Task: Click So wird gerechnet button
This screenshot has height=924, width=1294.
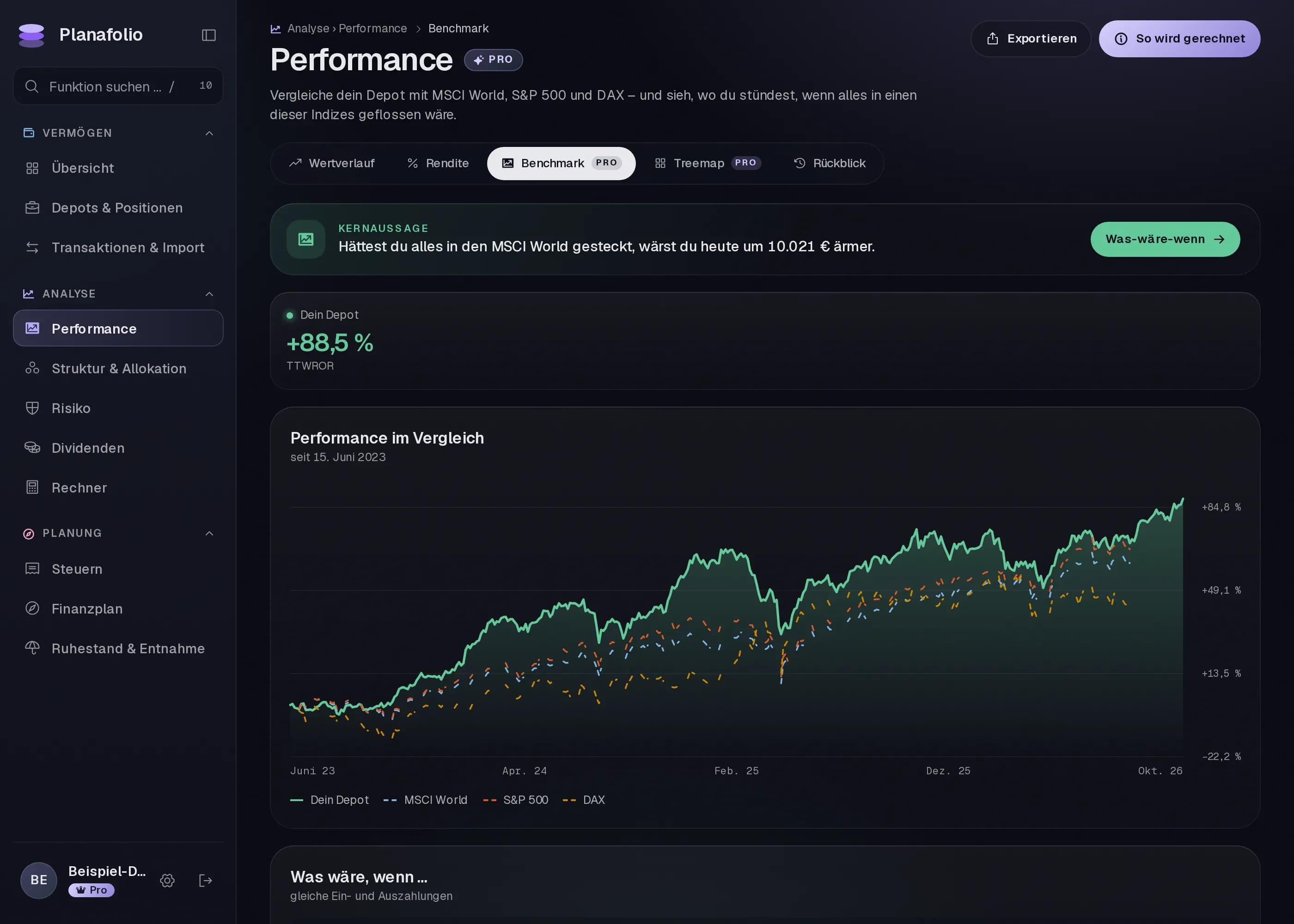Action: 1179,39
